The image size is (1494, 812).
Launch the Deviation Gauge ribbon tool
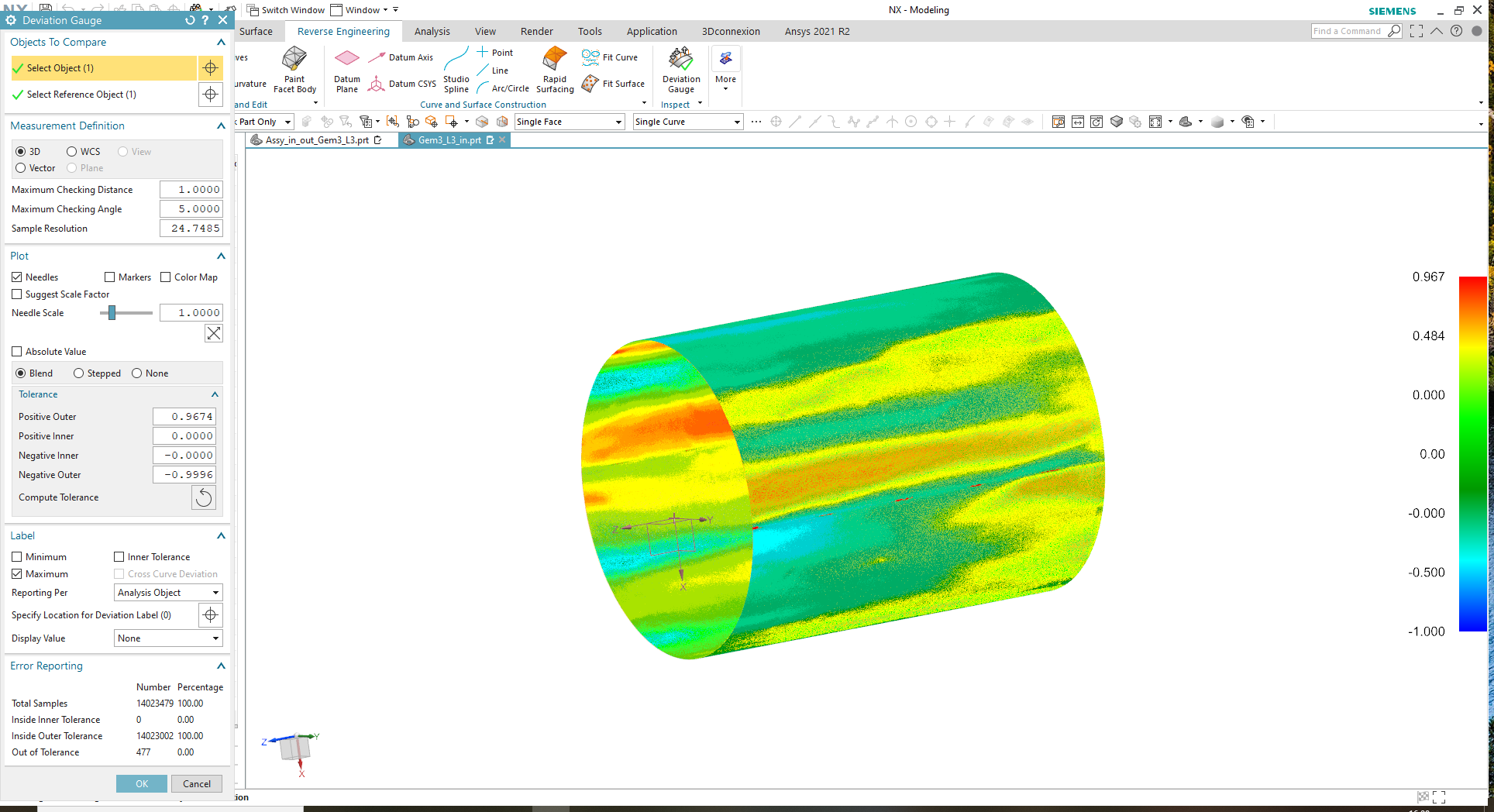[681, 70]
